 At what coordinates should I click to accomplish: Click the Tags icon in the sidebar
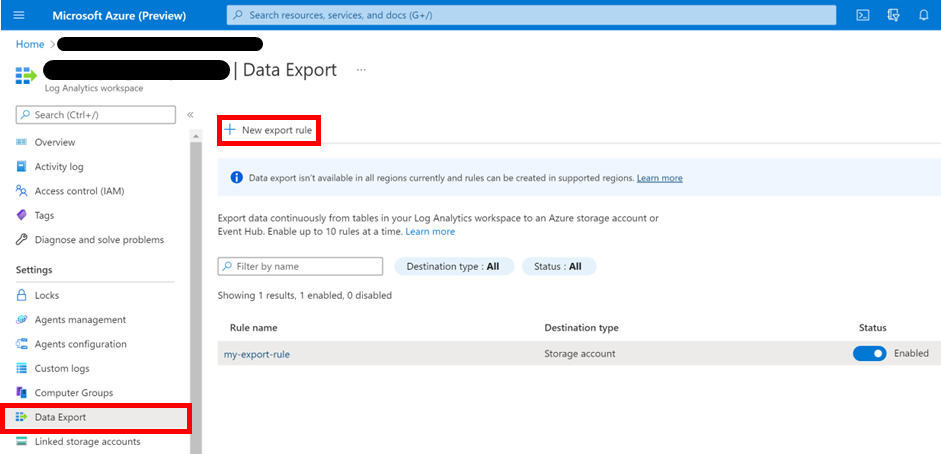[22, 215]
